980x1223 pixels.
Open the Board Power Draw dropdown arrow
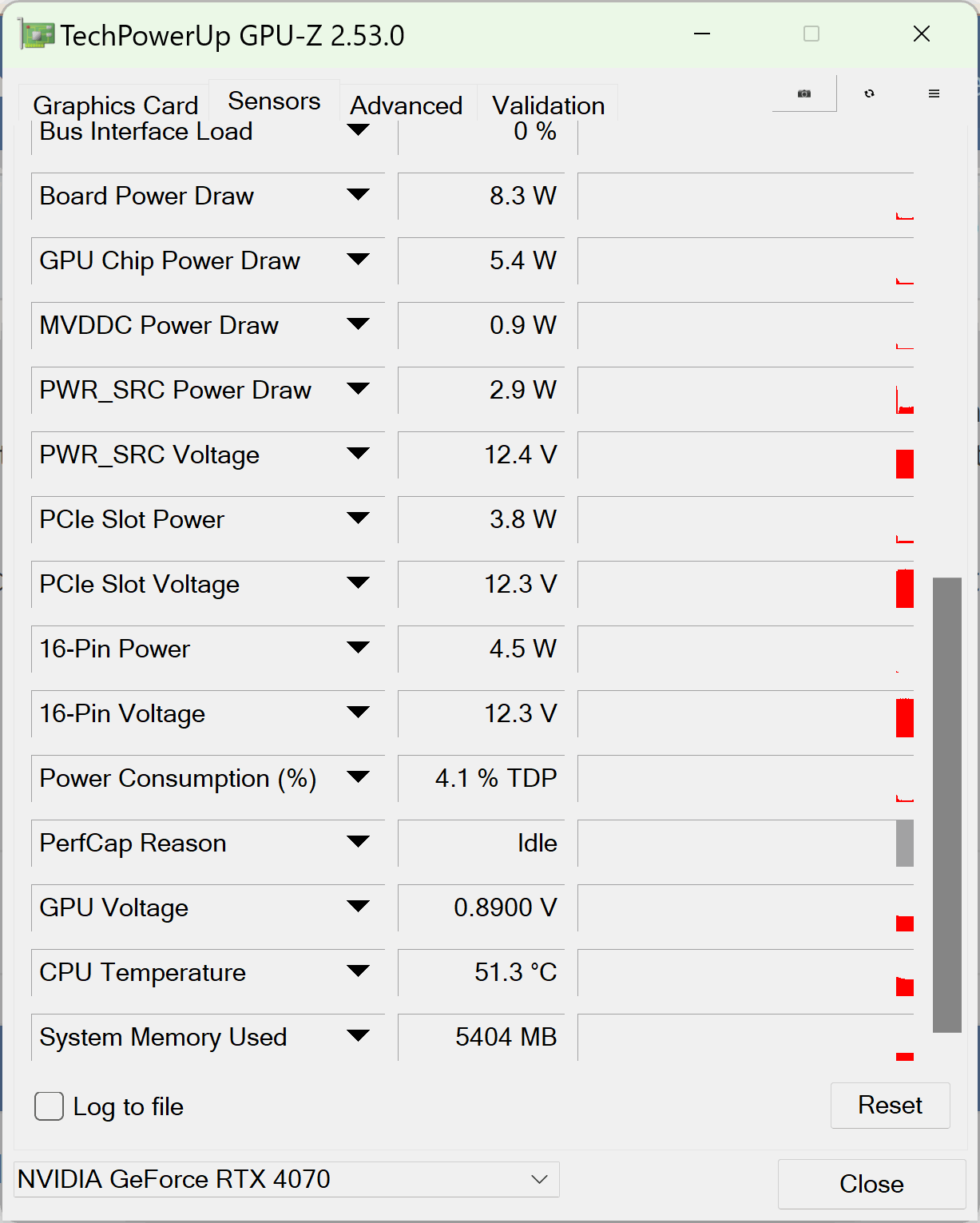(x=359, y=195)
